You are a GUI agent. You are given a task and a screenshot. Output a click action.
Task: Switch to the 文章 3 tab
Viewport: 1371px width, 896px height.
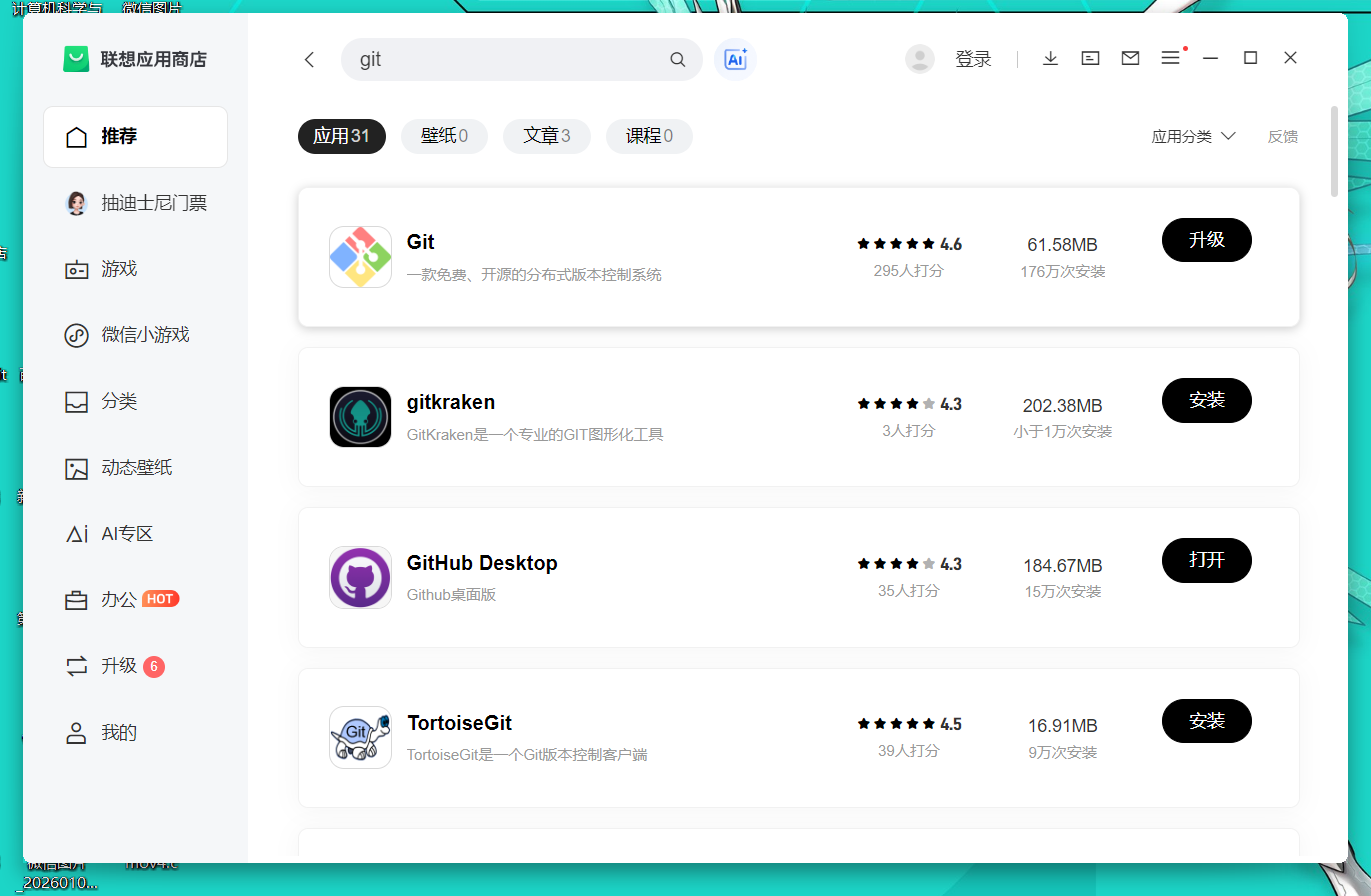tap(547, 136)
